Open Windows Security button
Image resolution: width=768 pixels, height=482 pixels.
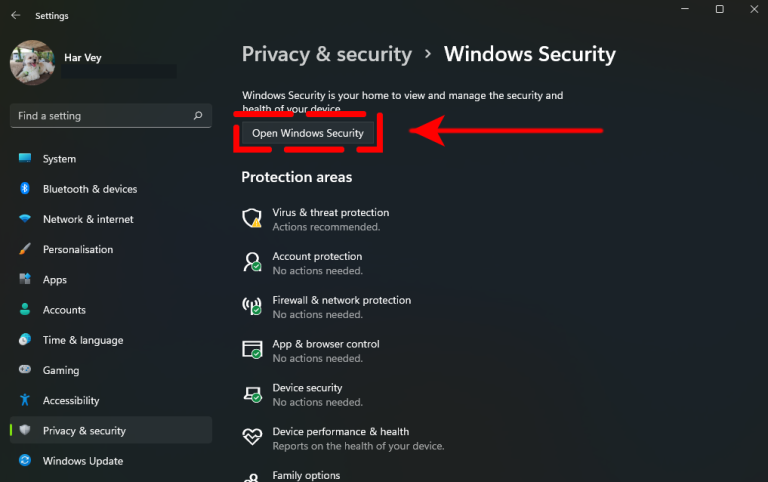308,133
